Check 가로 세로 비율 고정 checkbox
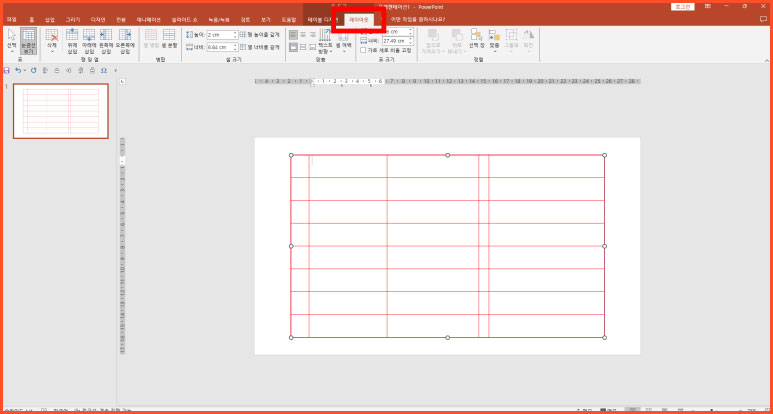Viewport: 773px width, 414px height. pyautogui.click(x=363, y=50)
